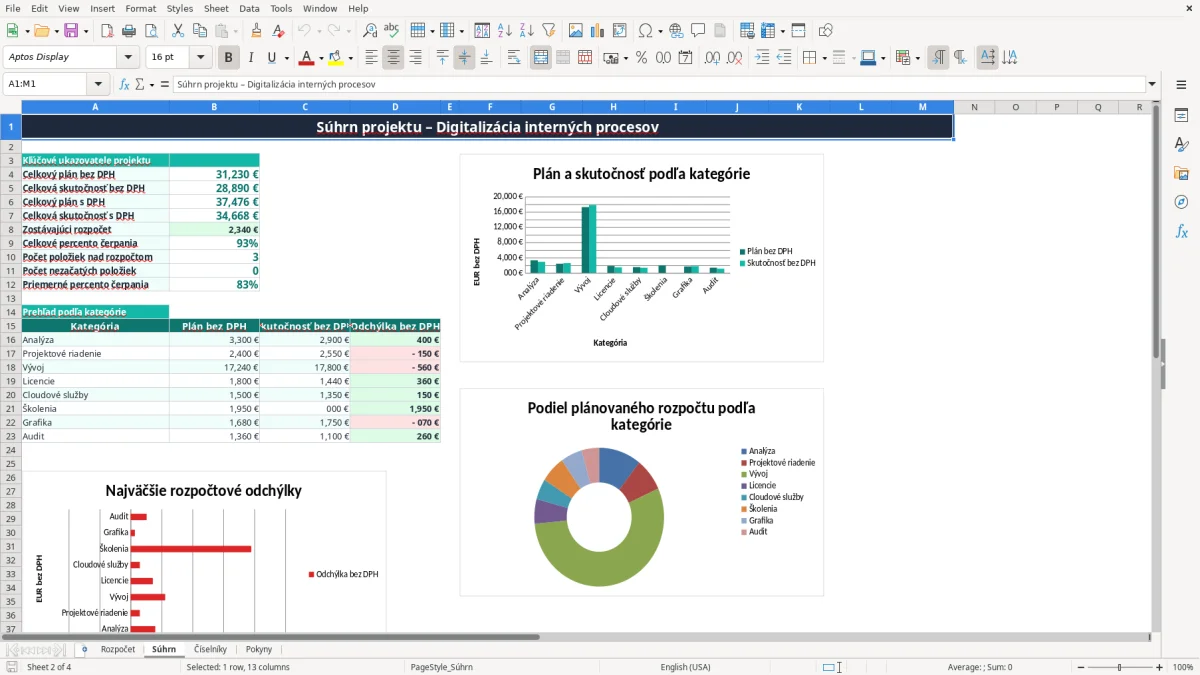Toggle Merge and Center Cells
This screenshot has height=675, width=1200.
[541, 57]
